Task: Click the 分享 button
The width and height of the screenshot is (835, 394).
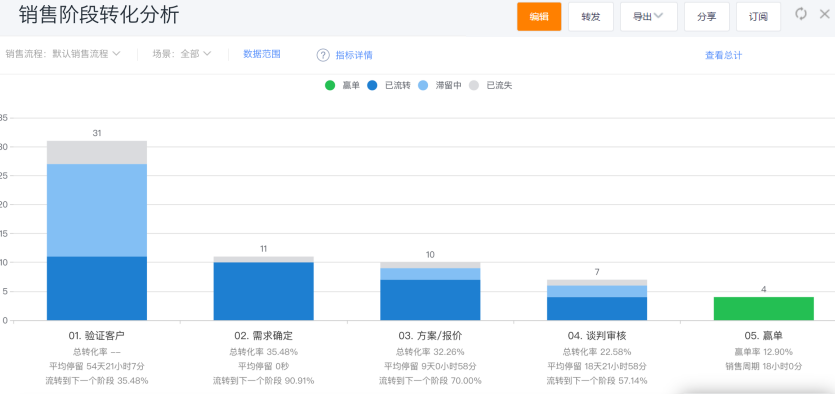Action: click(x=707, y=17)
